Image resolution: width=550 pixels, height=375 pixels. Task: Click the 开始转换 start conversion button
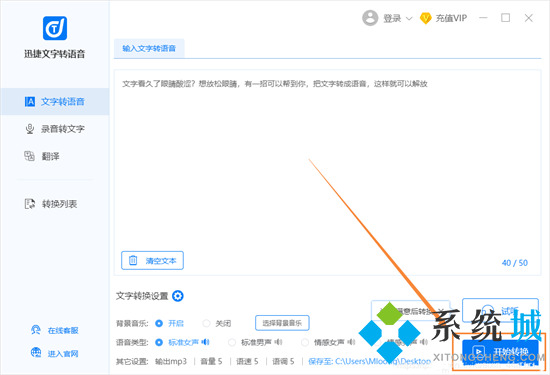tap(501, 352)
